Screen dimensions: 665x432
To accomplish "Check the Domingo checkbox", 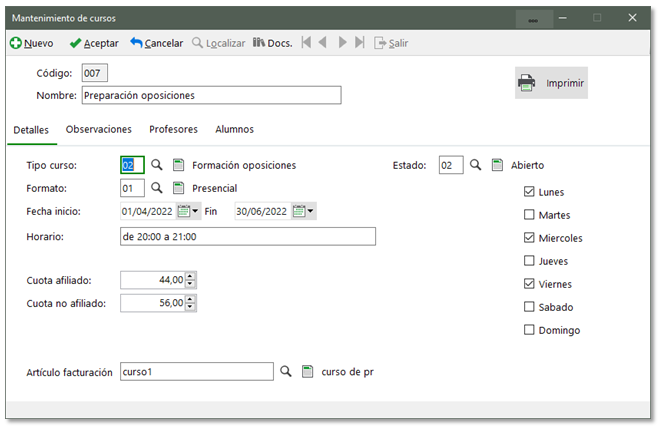I will click(529, 329).
